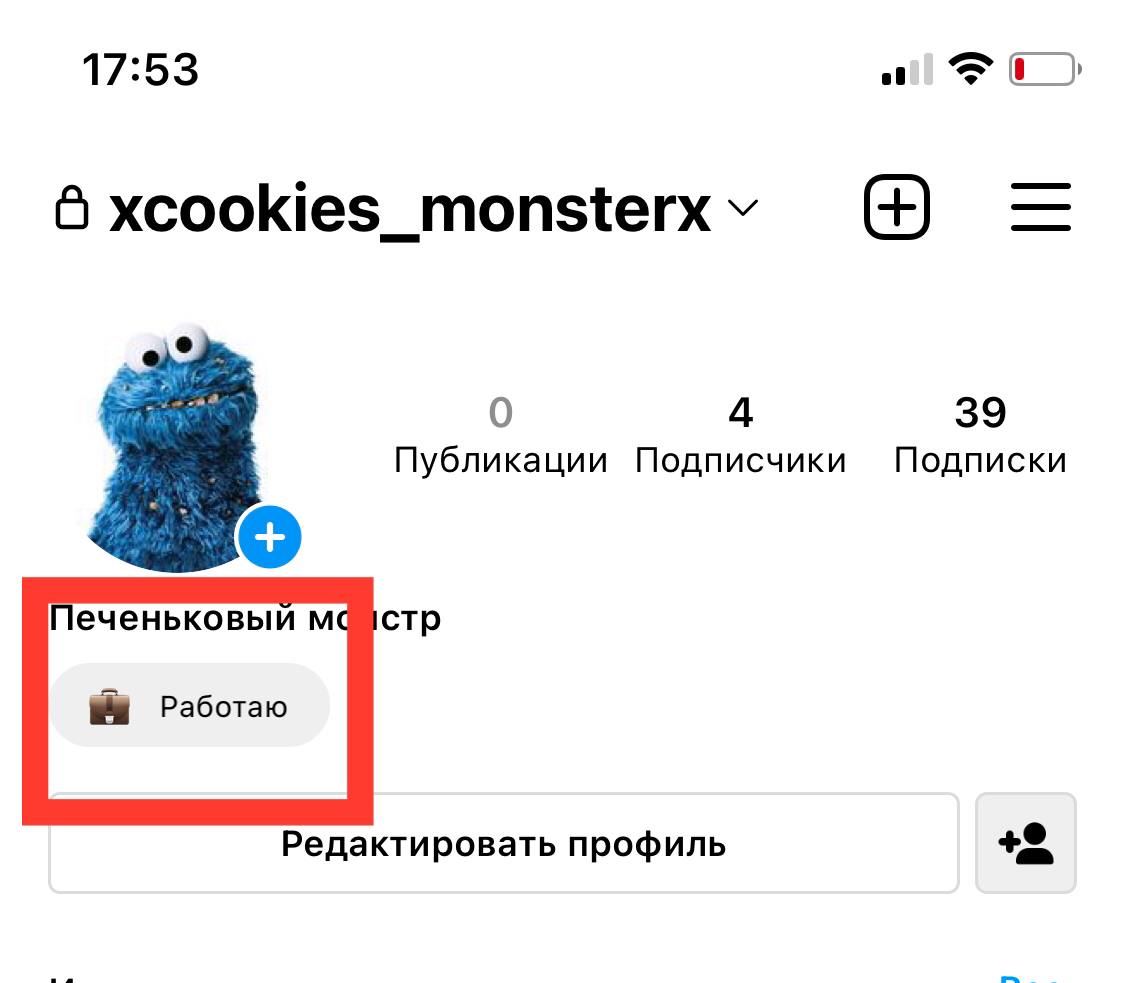Tap the Публикации posts count
Image resolution: width=1125 pixels, height=983 pixels.
[x=501, y=435]
